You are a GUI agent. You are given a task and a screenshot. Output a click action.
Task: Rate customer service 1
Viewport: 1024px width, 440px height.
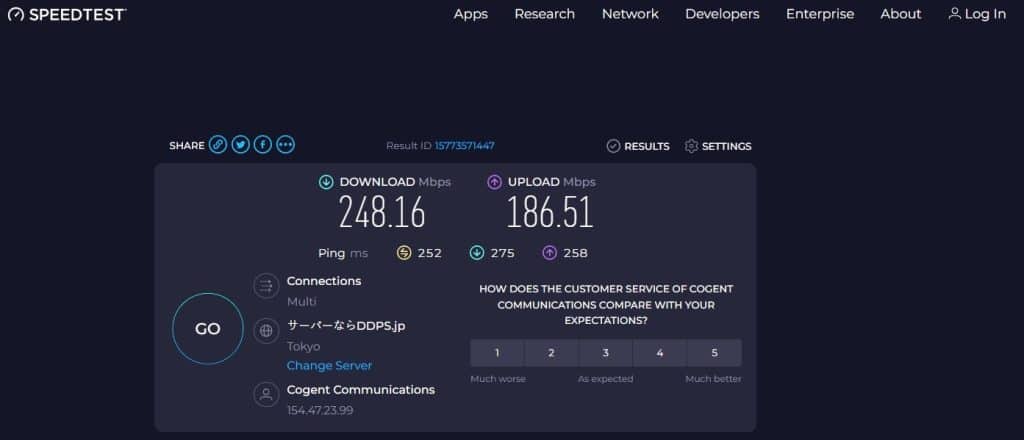(x=497, y=353)
